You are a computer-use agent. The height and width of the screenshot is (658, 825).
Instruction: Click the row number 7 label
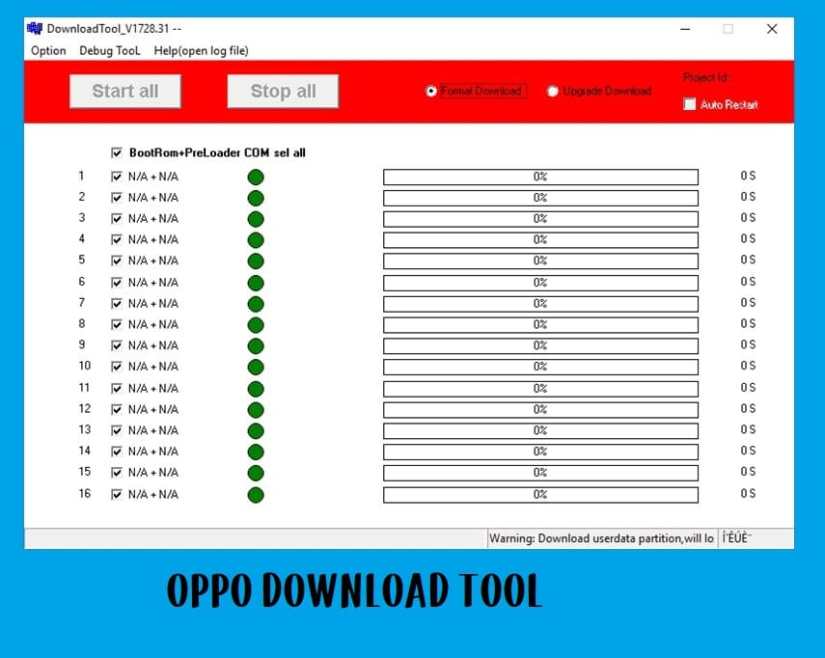[x=82, y=303]
